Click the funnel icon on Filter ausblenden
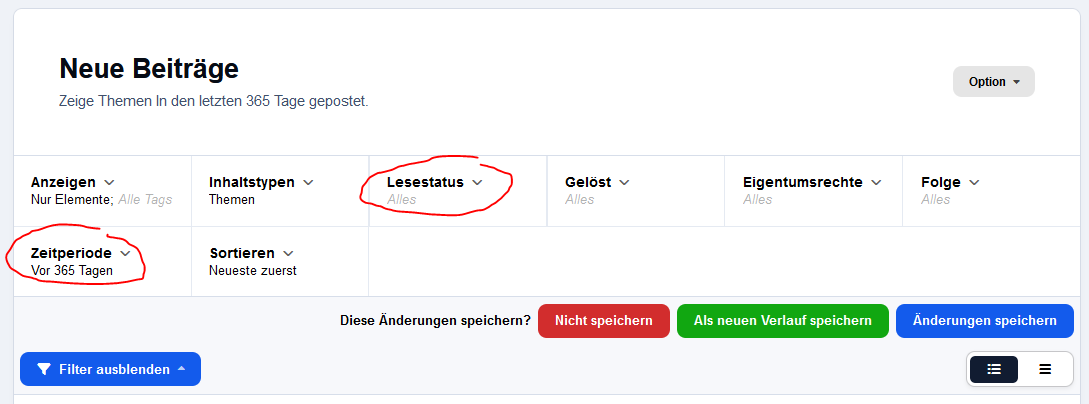The height and width of the screenshot is (404, 1089). coord(44,369)
